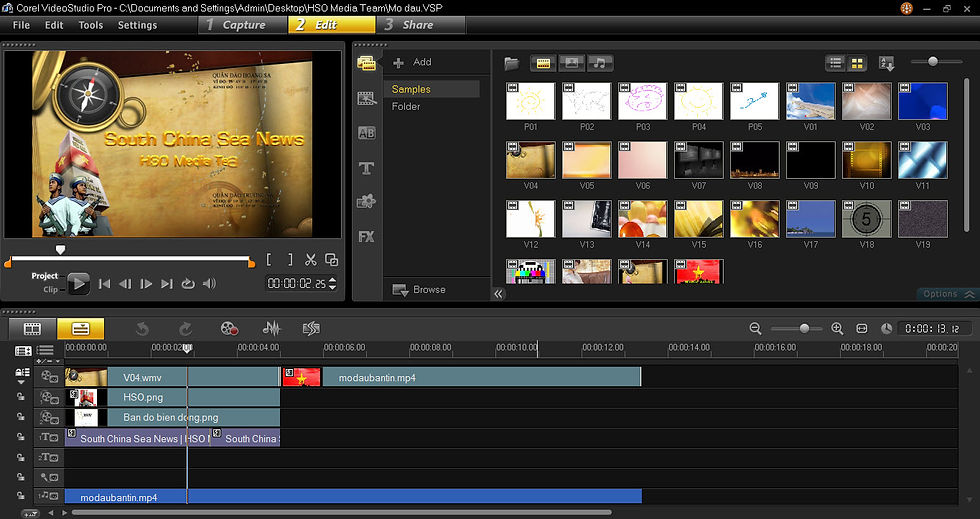Image resolution: width=980 pixels, height=519 pixels.
Task: Click the Add folder button
Action: click(412, 62)
